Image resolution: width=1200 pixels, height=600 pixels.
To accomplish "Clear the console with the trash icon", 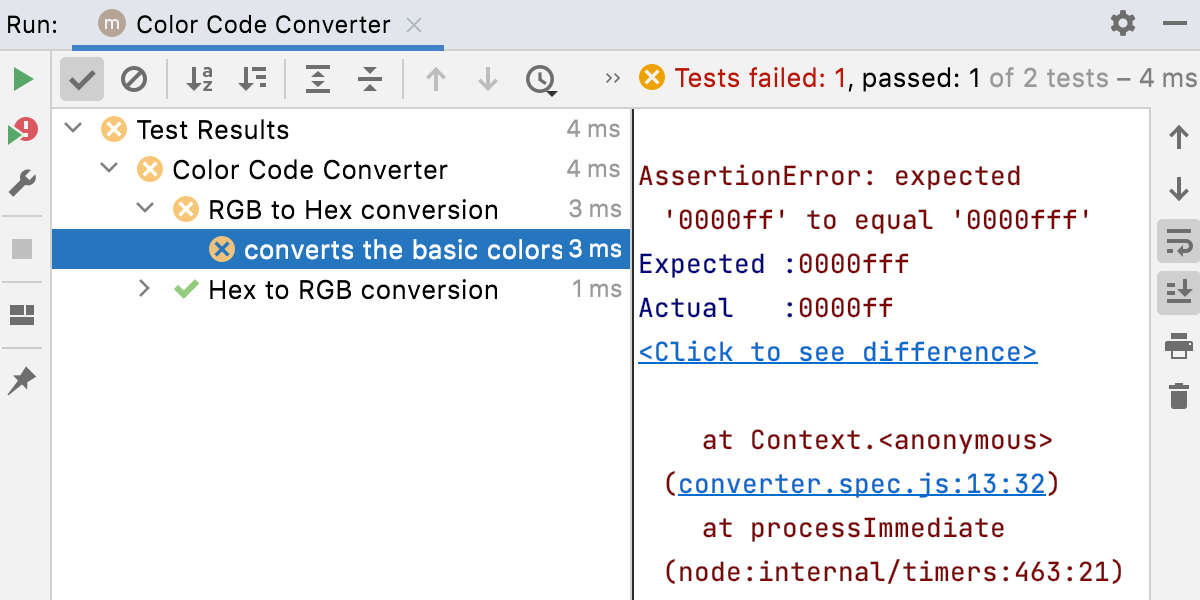I will (x=1180, y=395).
